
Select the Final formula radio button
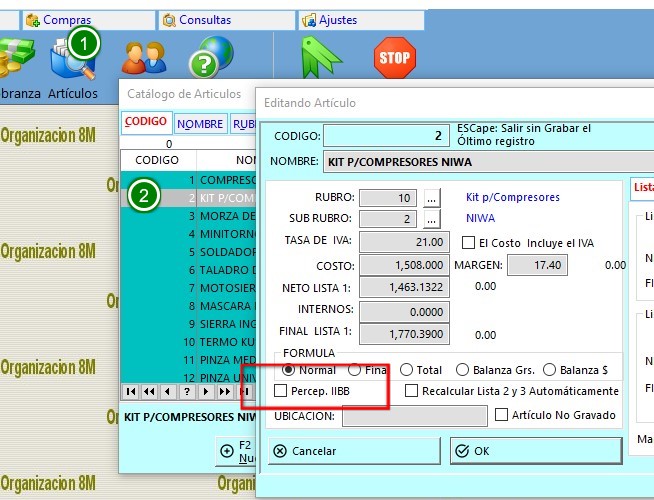[x=355, y=370]
